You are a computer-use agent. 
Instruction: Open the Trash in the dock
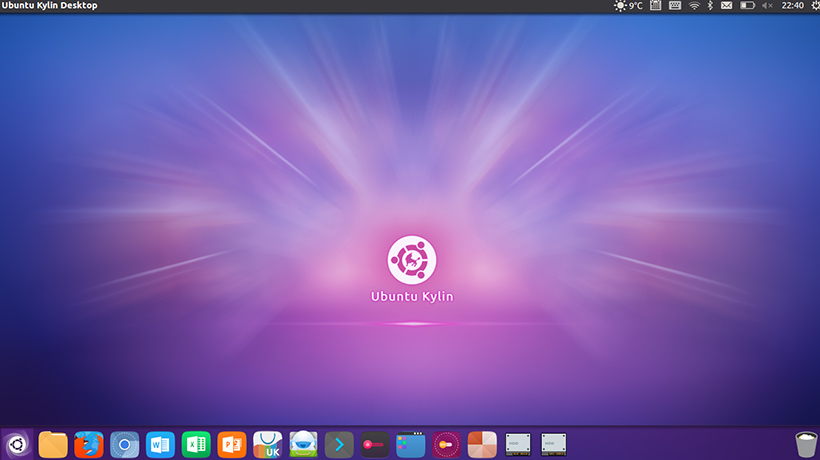tap(805, 444)
